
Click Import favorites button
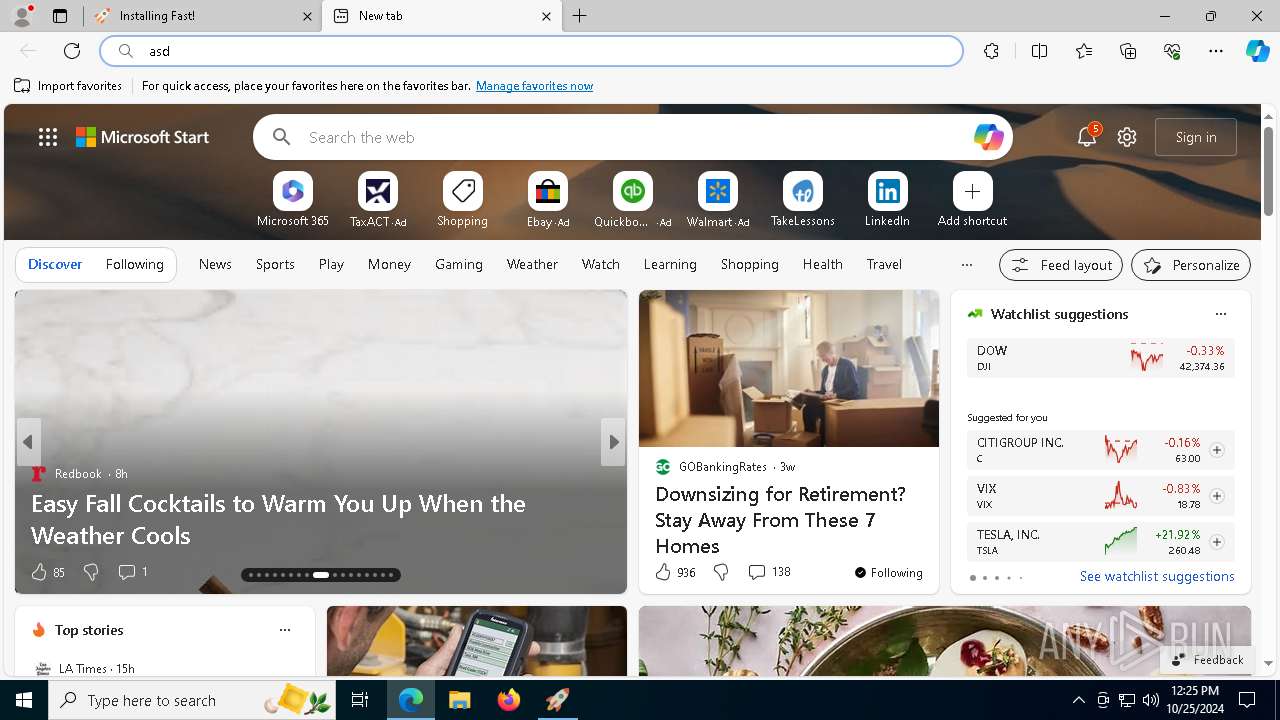point(68,86)
